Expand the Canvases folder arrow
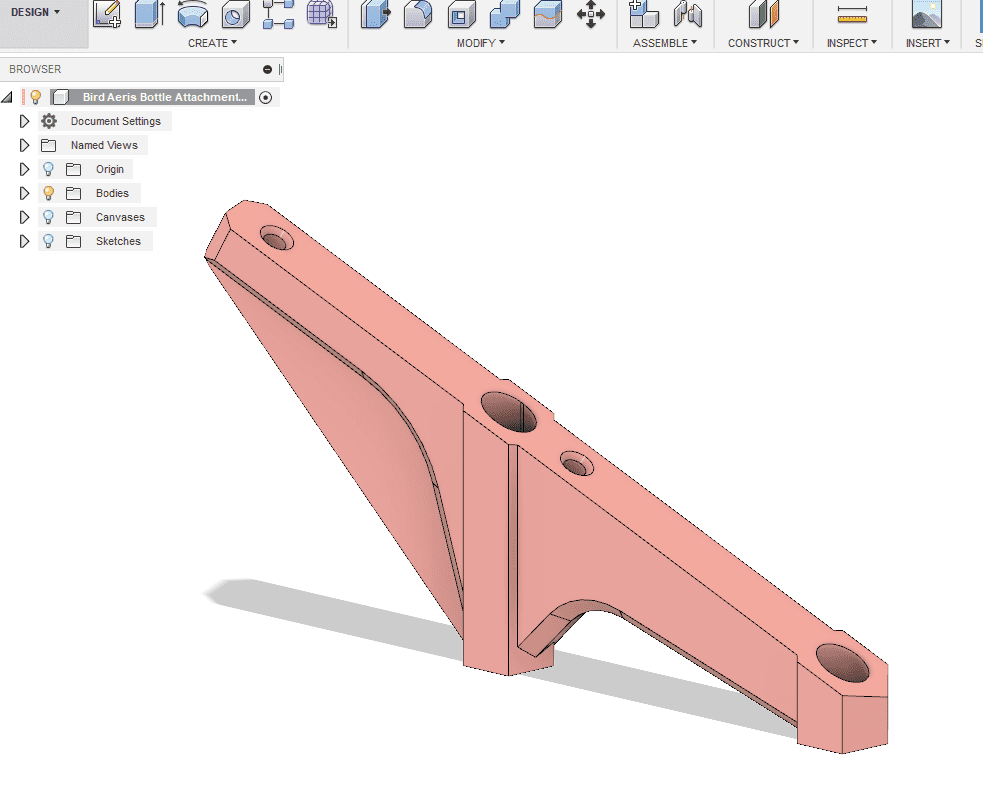 [x=25, y=217]
